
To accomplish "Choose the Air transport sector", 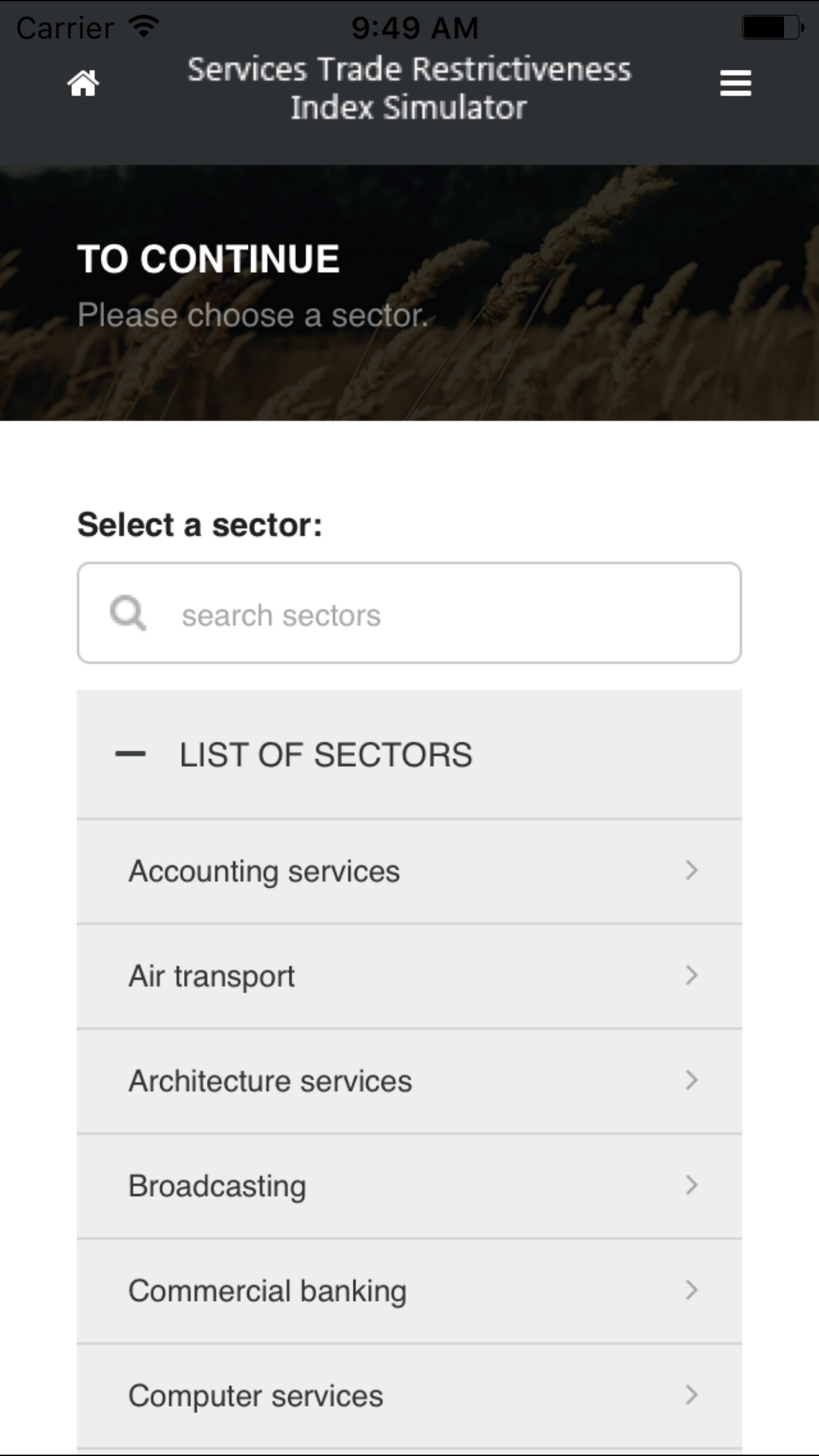I will pos(212,976).
